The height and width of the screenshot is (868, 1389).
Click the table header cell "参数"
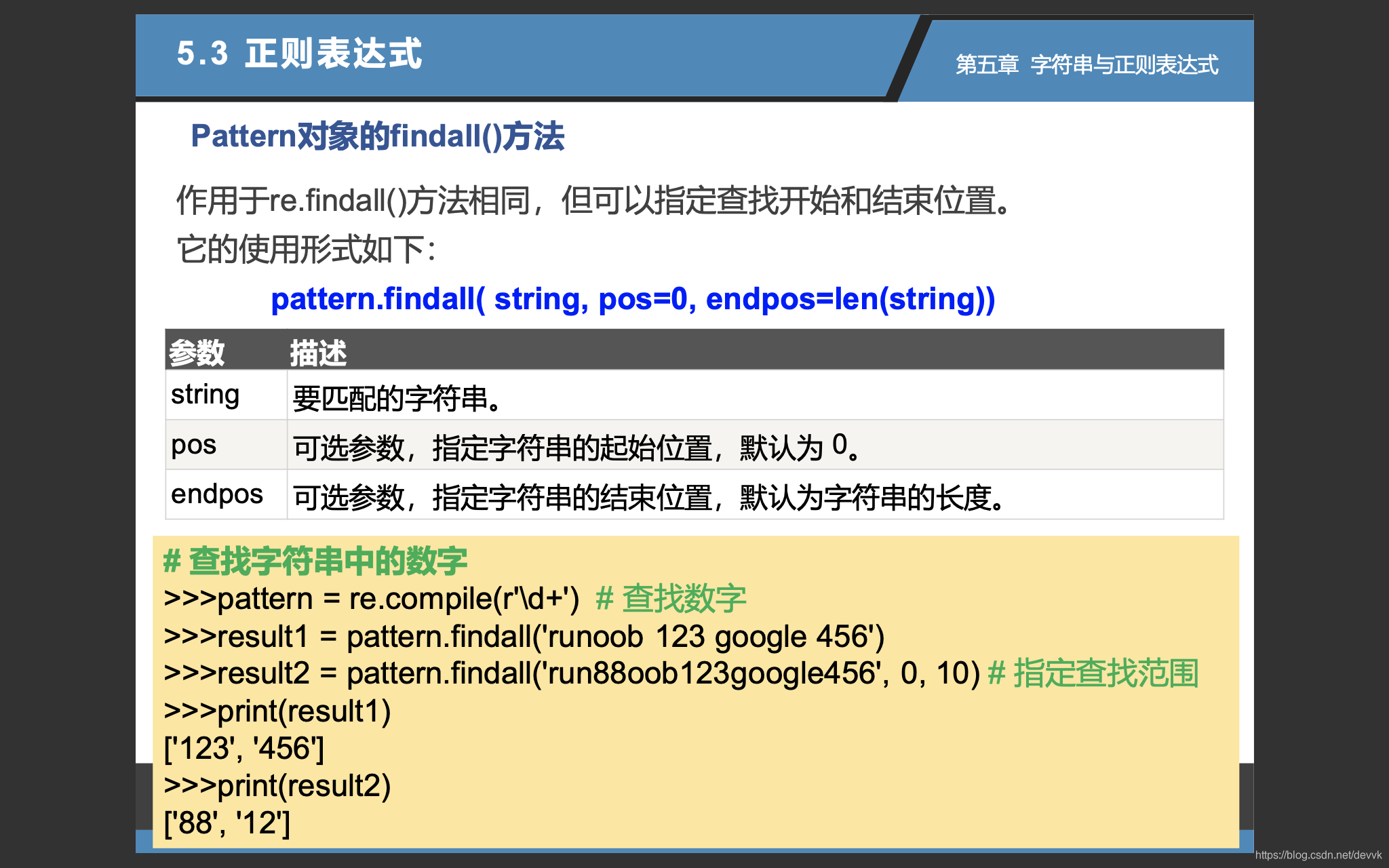click(x=197, y=351)
